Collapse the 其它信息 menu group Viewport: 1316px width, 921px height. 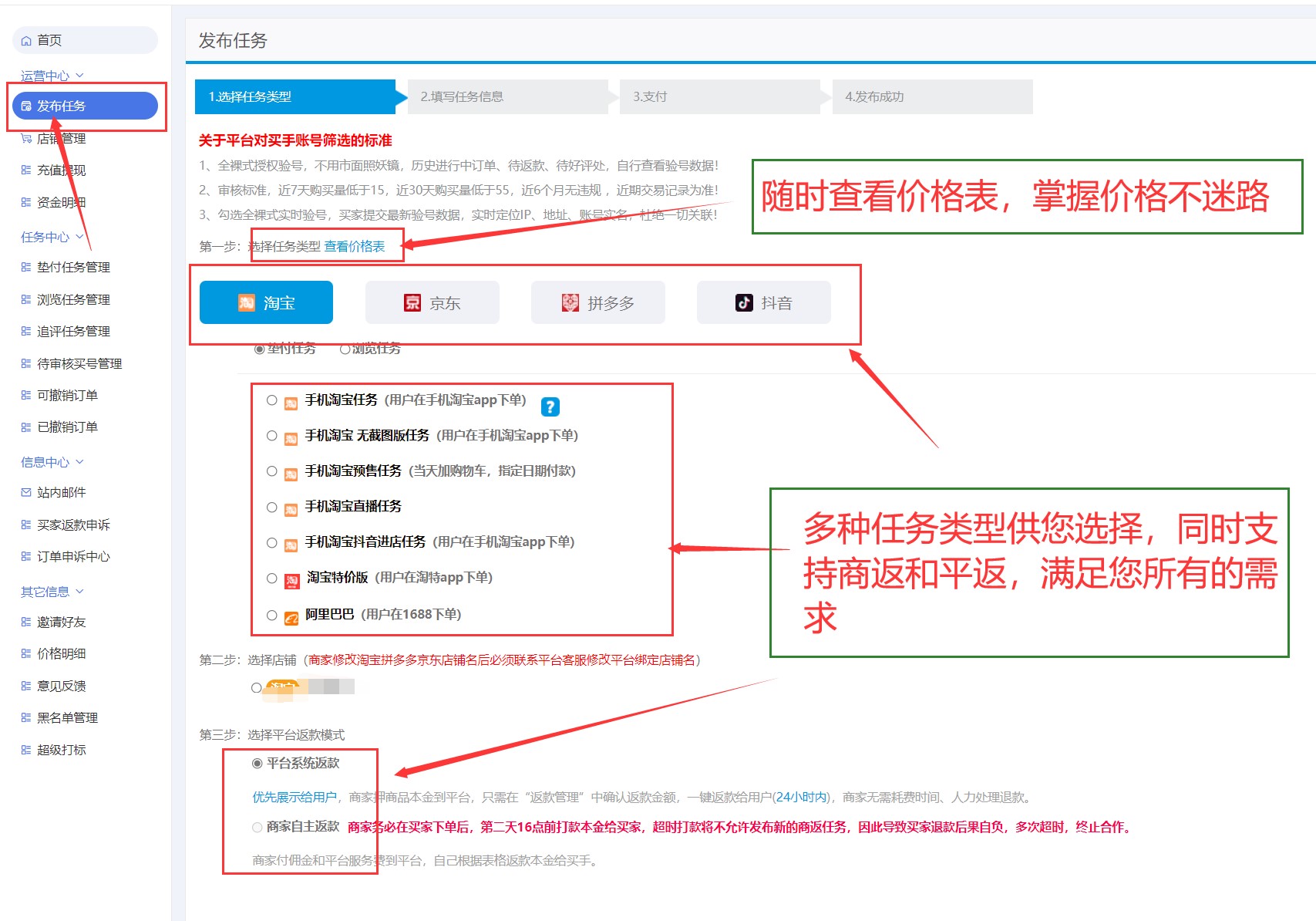click(52, 592)
